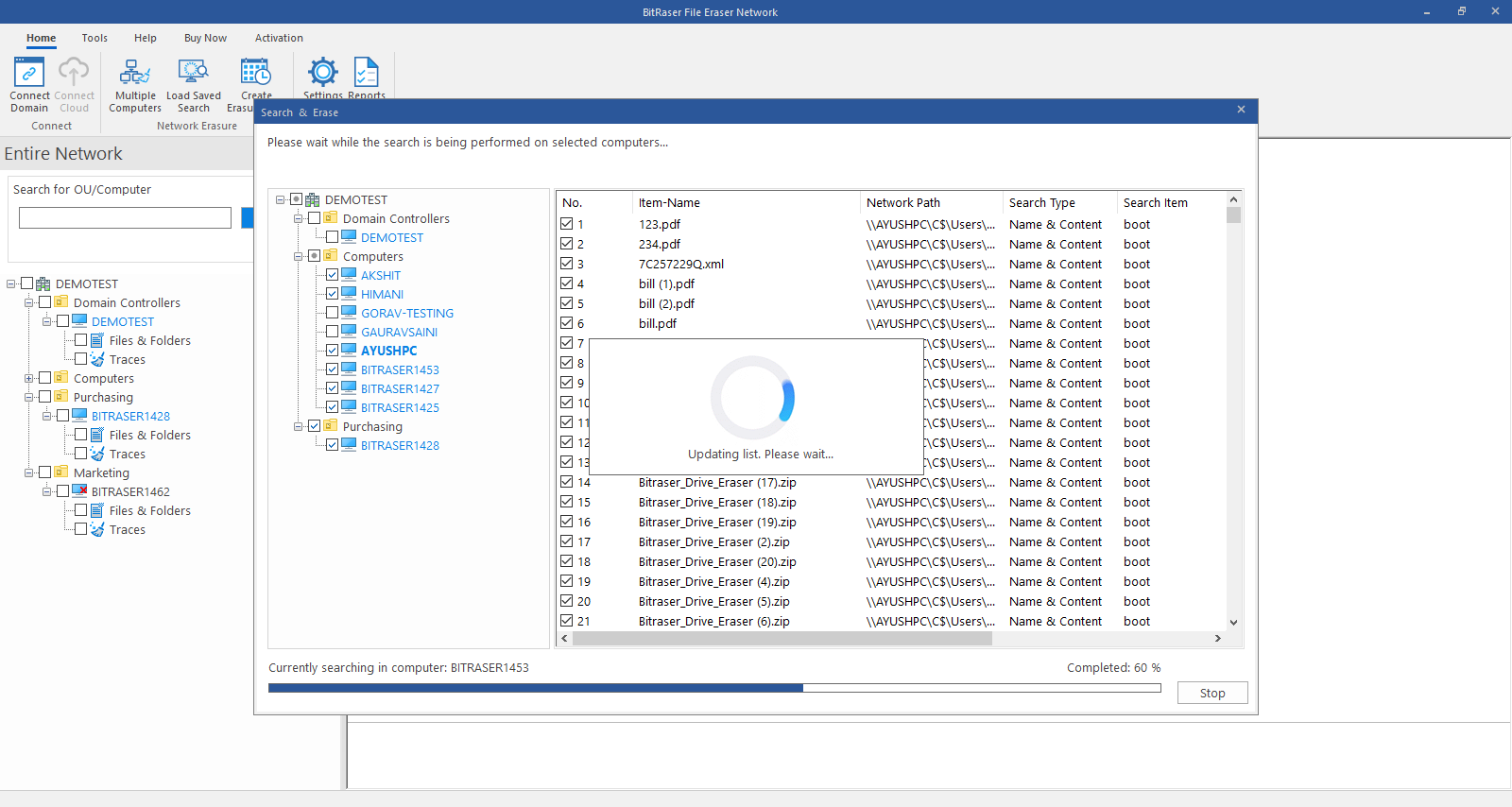This screenshot has height=807, width=1512.
Task: Check the Computers checkbox in left tree
Action: [x=45, y=378]
